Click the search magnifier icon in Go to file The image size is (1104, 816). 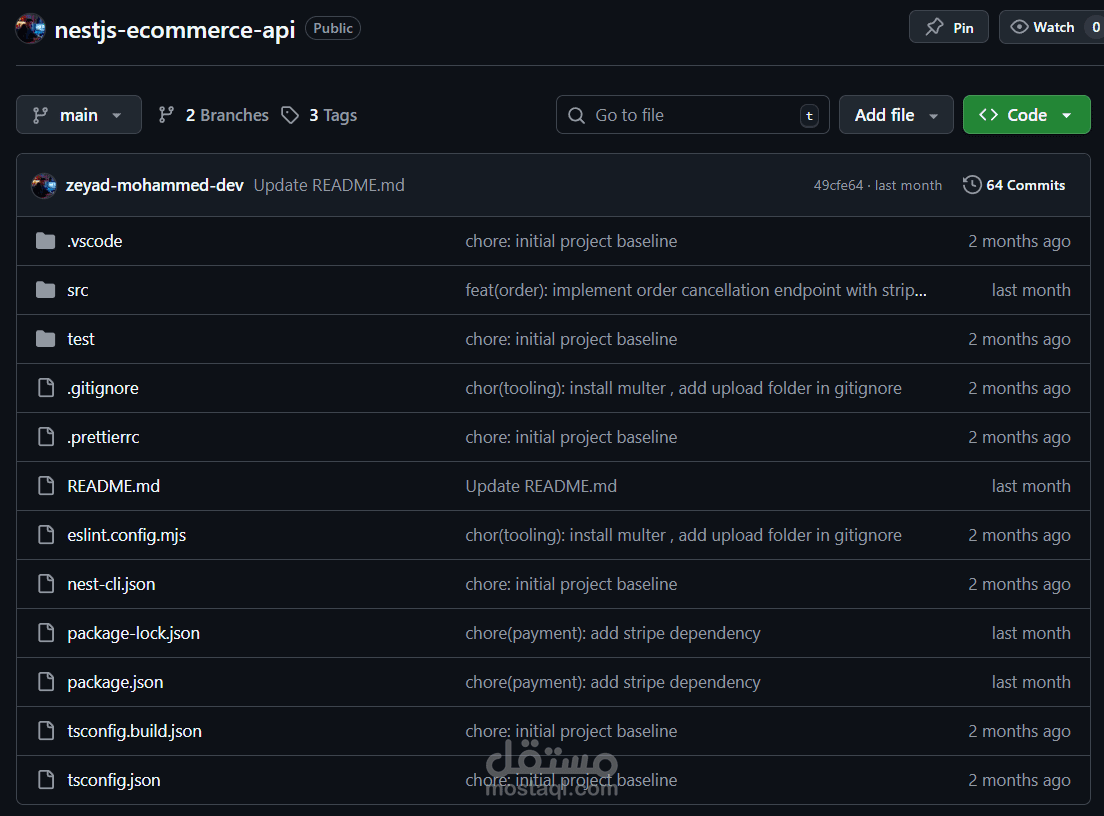click(576, 115)
